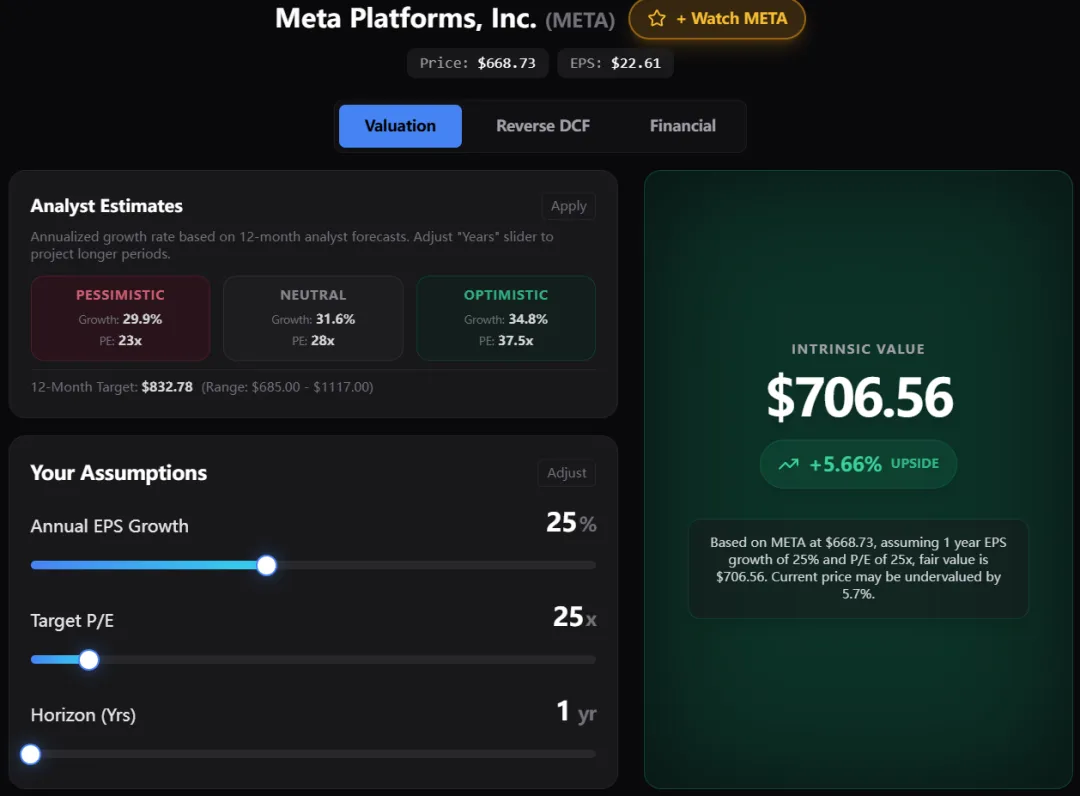The image size is (1080, 796).
Task: Select the Neutral estimate card
Action: [313, 318]
